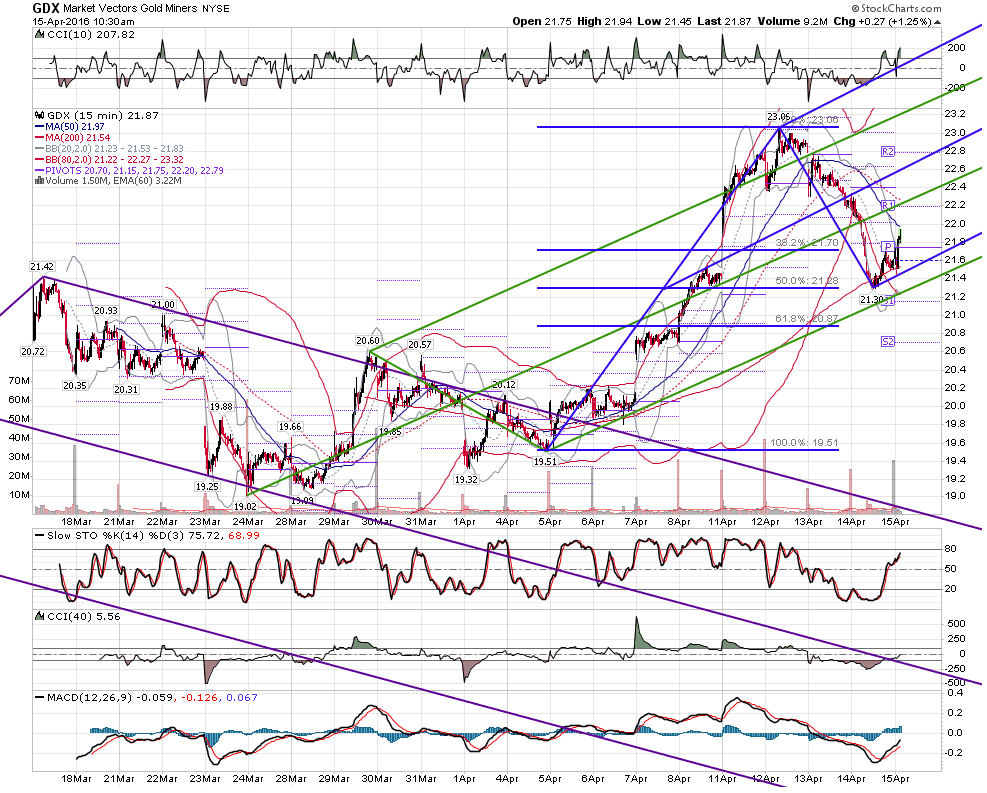The width and height of the screenshot is (987, 793).
Task: Click the 70M volume axis tick
Action: (20, 381)
